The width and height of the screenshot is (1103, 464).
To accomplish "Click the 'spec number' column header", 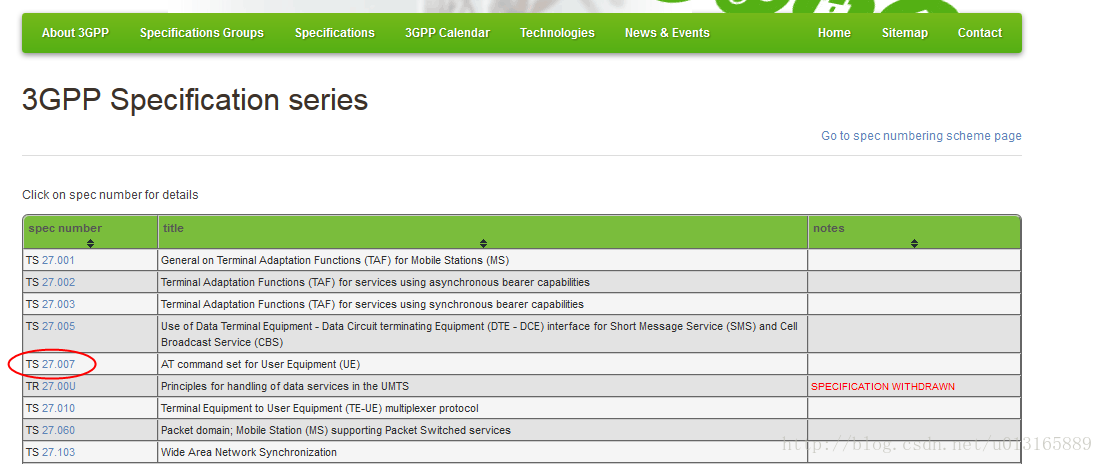I will pos(90,232).
